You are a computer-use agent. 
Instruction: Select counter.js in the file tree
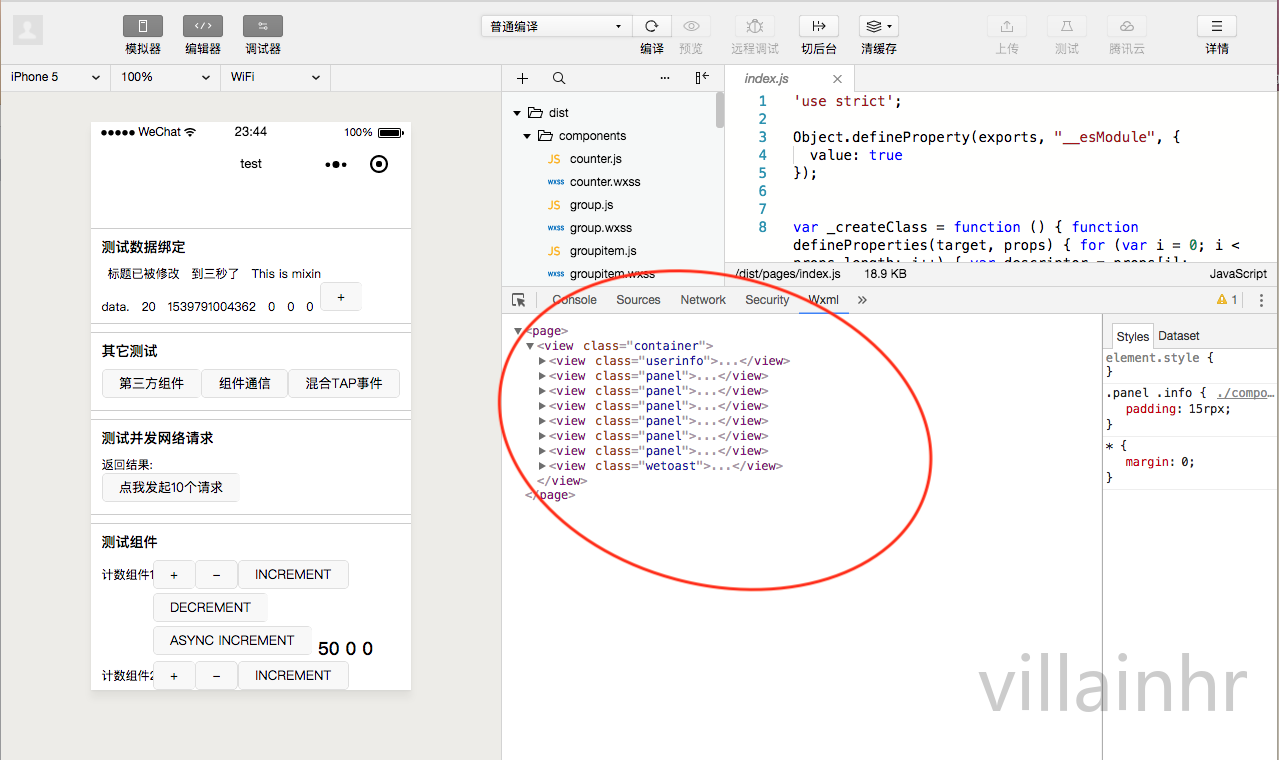click(x=597, y=158)
